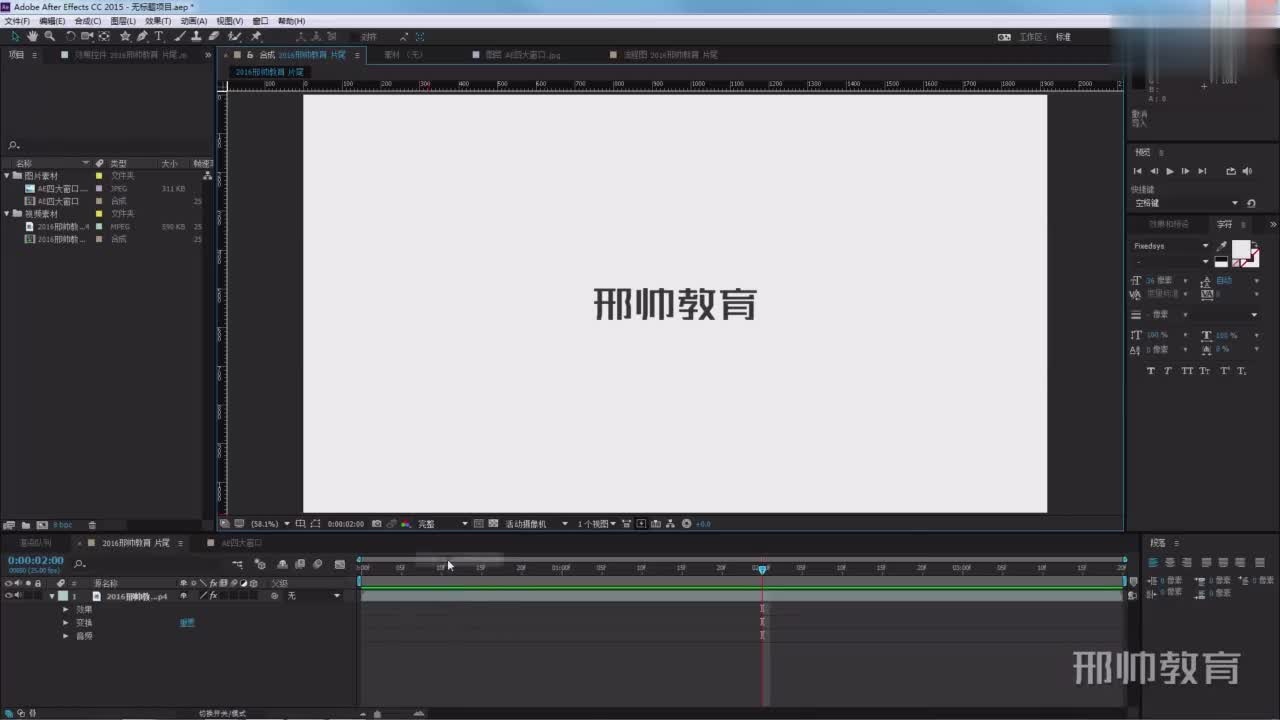
Task: Select the Clone Stamp tool
Action: point(196,36)
